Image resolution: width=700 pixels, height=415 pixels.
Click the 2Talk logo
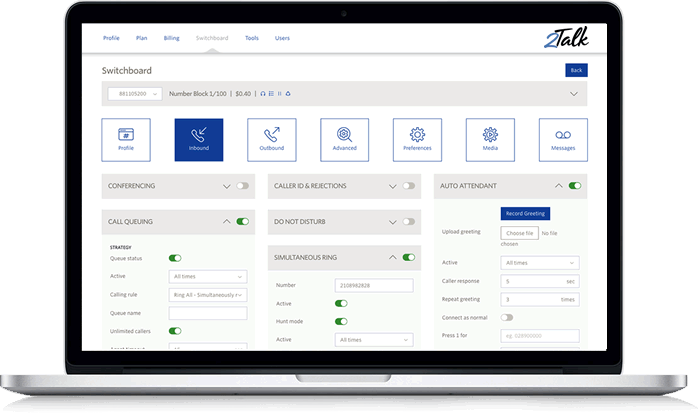coord(567,37)
